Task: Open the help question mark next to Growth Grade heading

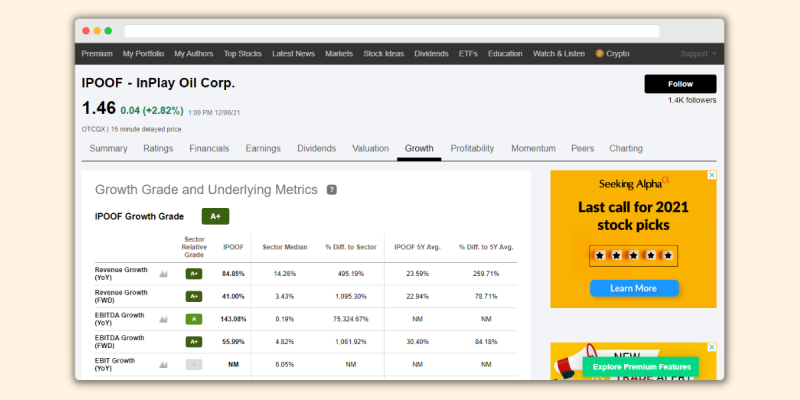Action: click(332, 190)
